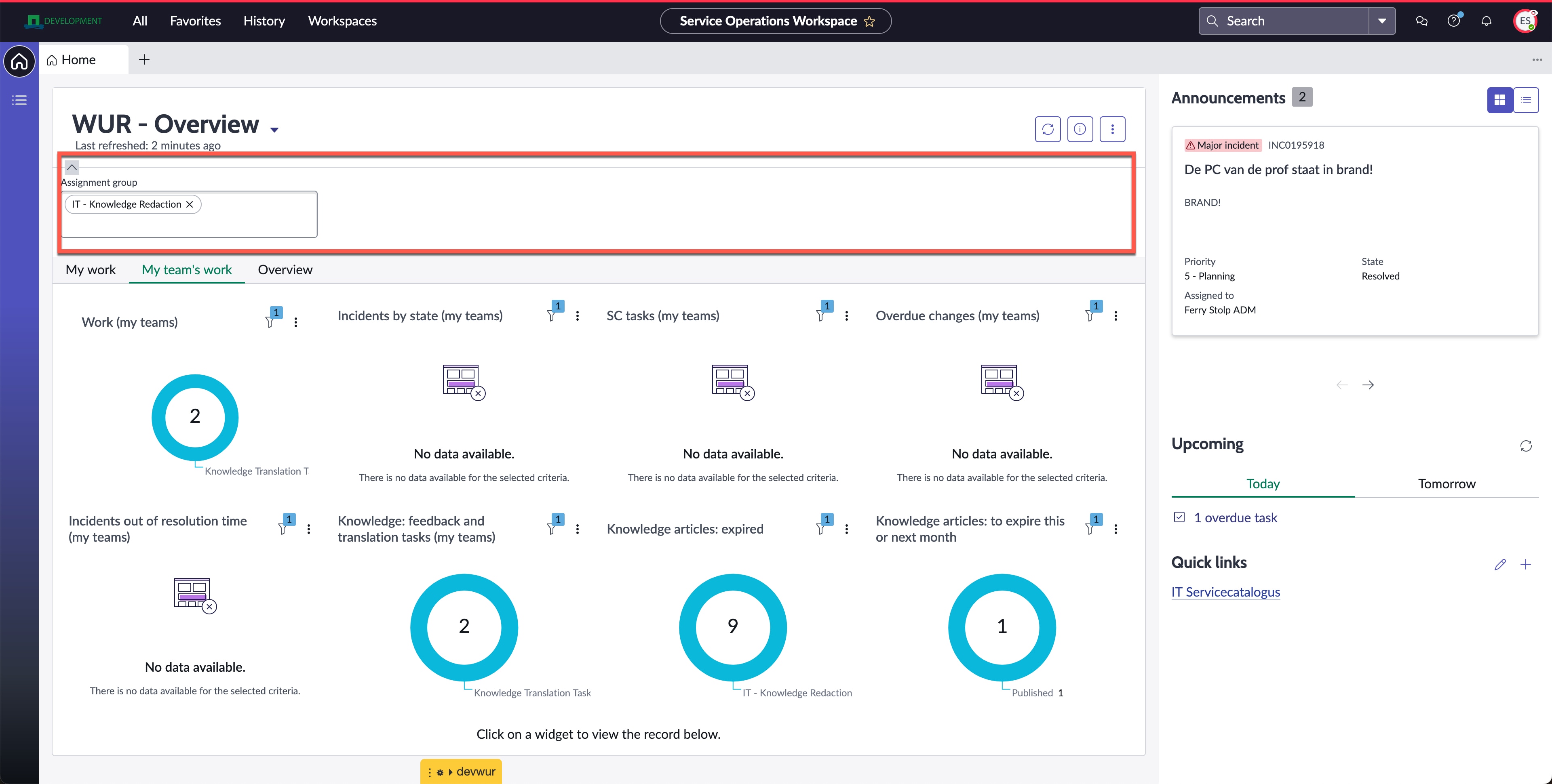Open the Workspaces menu
This screenshot has height=784, width=1552.
coord(342,21)
